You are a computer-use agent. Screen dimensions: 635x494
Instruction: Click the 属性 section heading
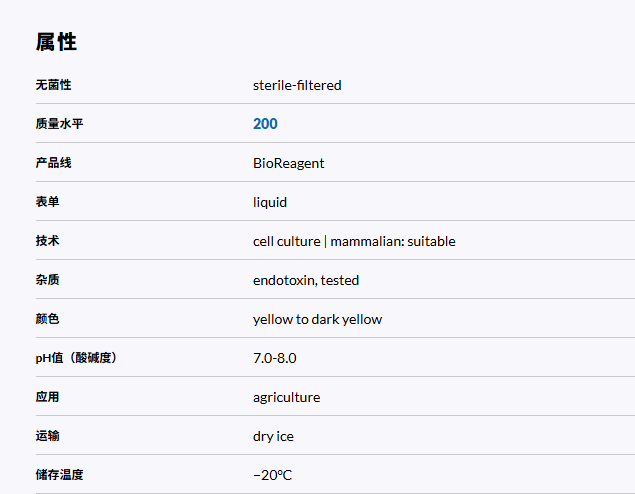tap(56, 42)
